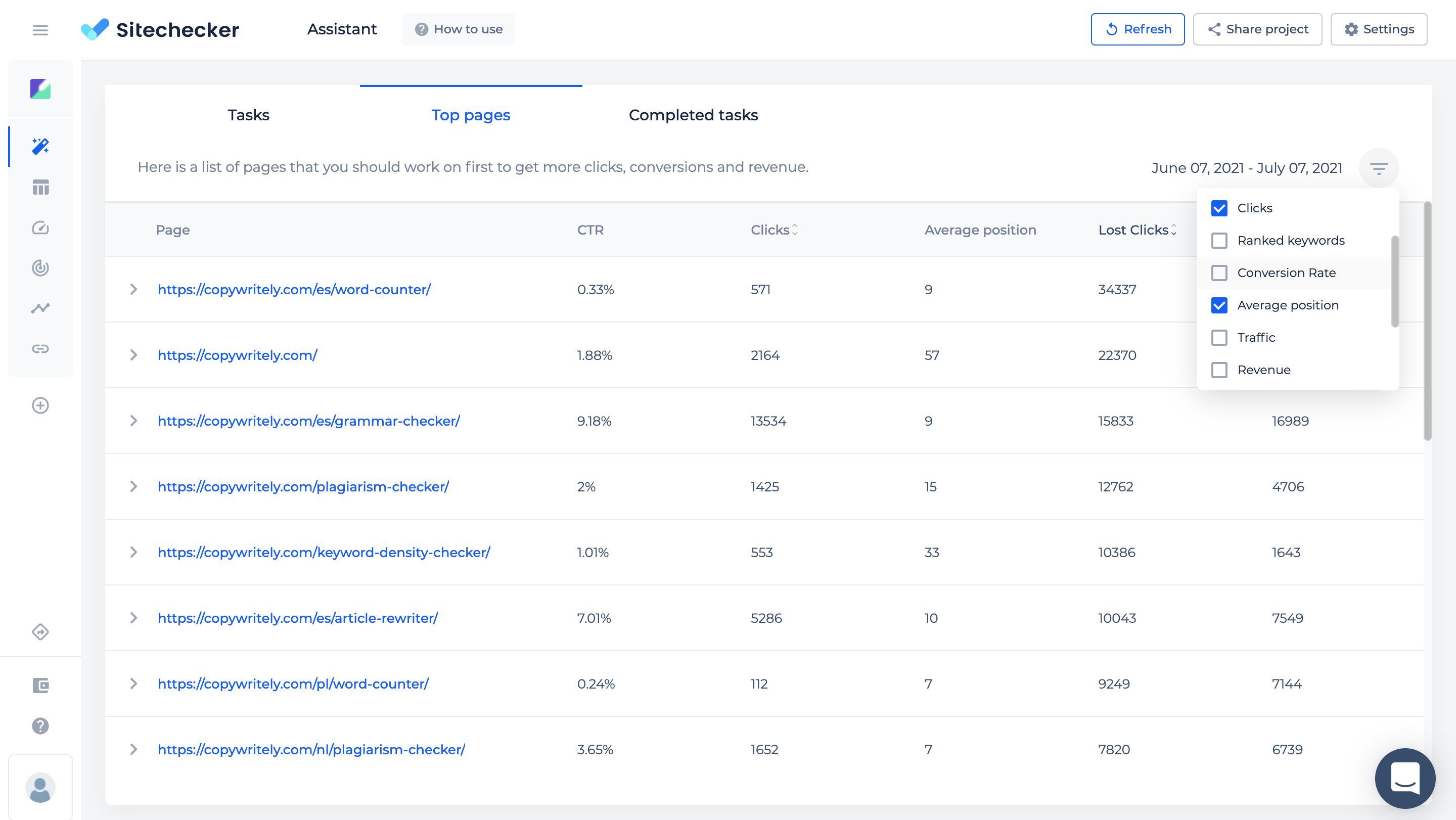Click the badge/tag sidebar icon
This screenshot has width=1456, height=820.
40,632
